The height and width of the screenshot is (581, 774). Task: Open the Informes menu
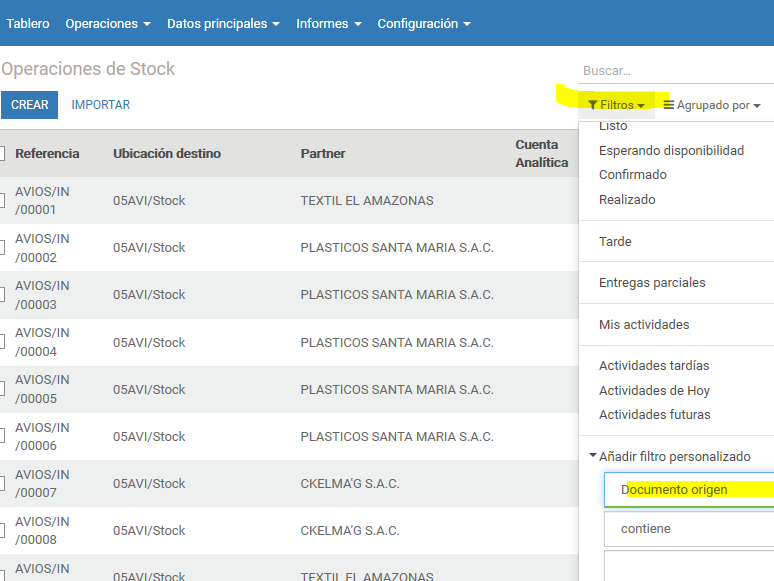pyautogui.click(x=328, y=23)
